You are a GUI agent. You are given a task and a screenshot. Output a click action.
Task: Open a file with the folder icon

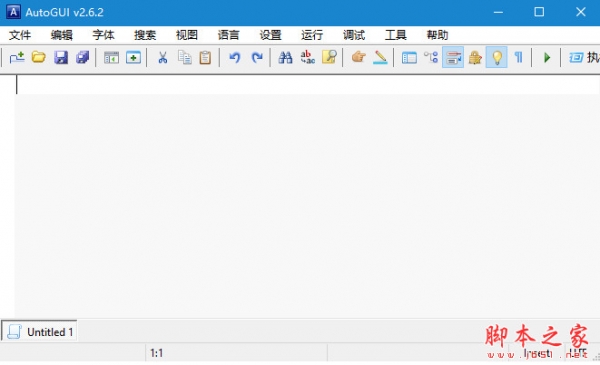click(39, 57)
